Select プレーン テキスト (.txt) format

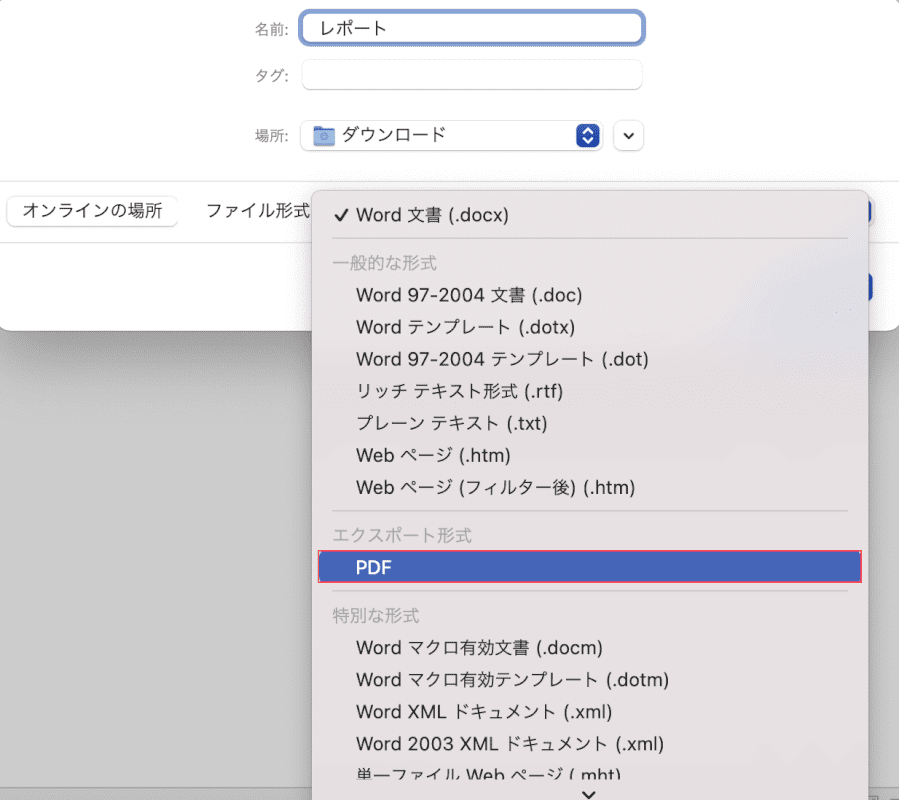[589, 423]
